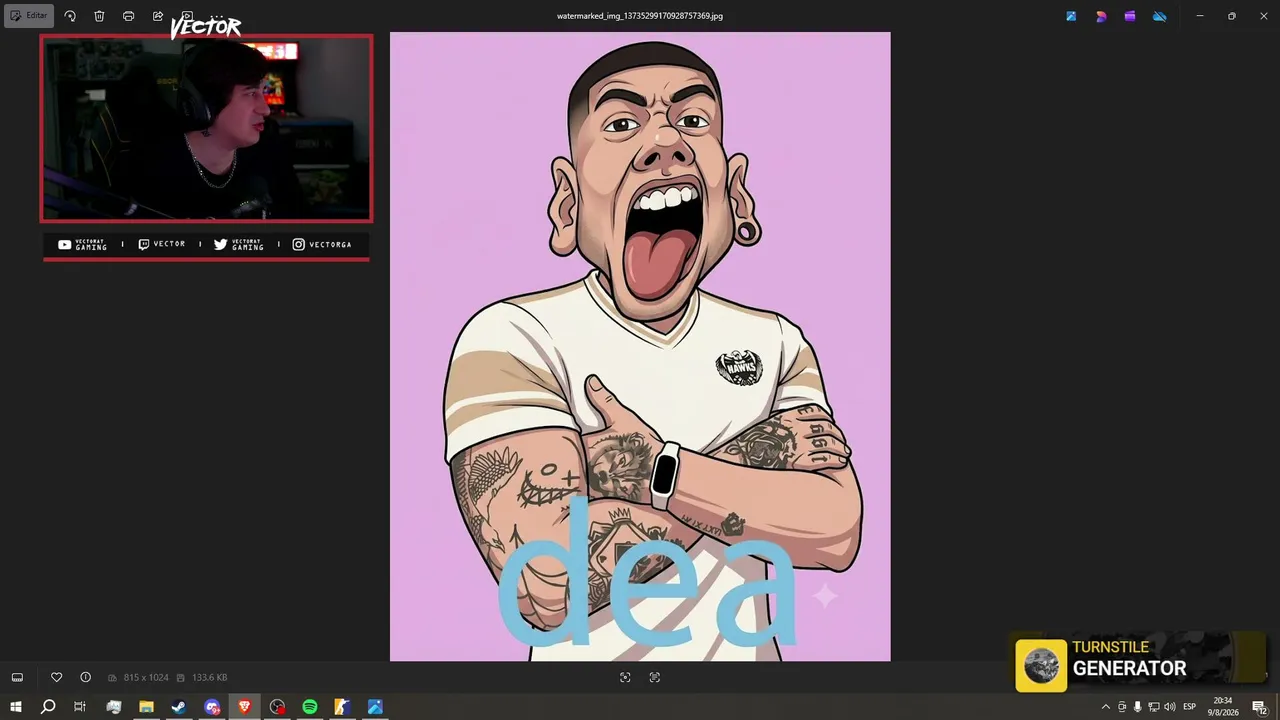Switch to Discord on the taskbar
The image size is (1280, 720).
click(x=212, y=707)
